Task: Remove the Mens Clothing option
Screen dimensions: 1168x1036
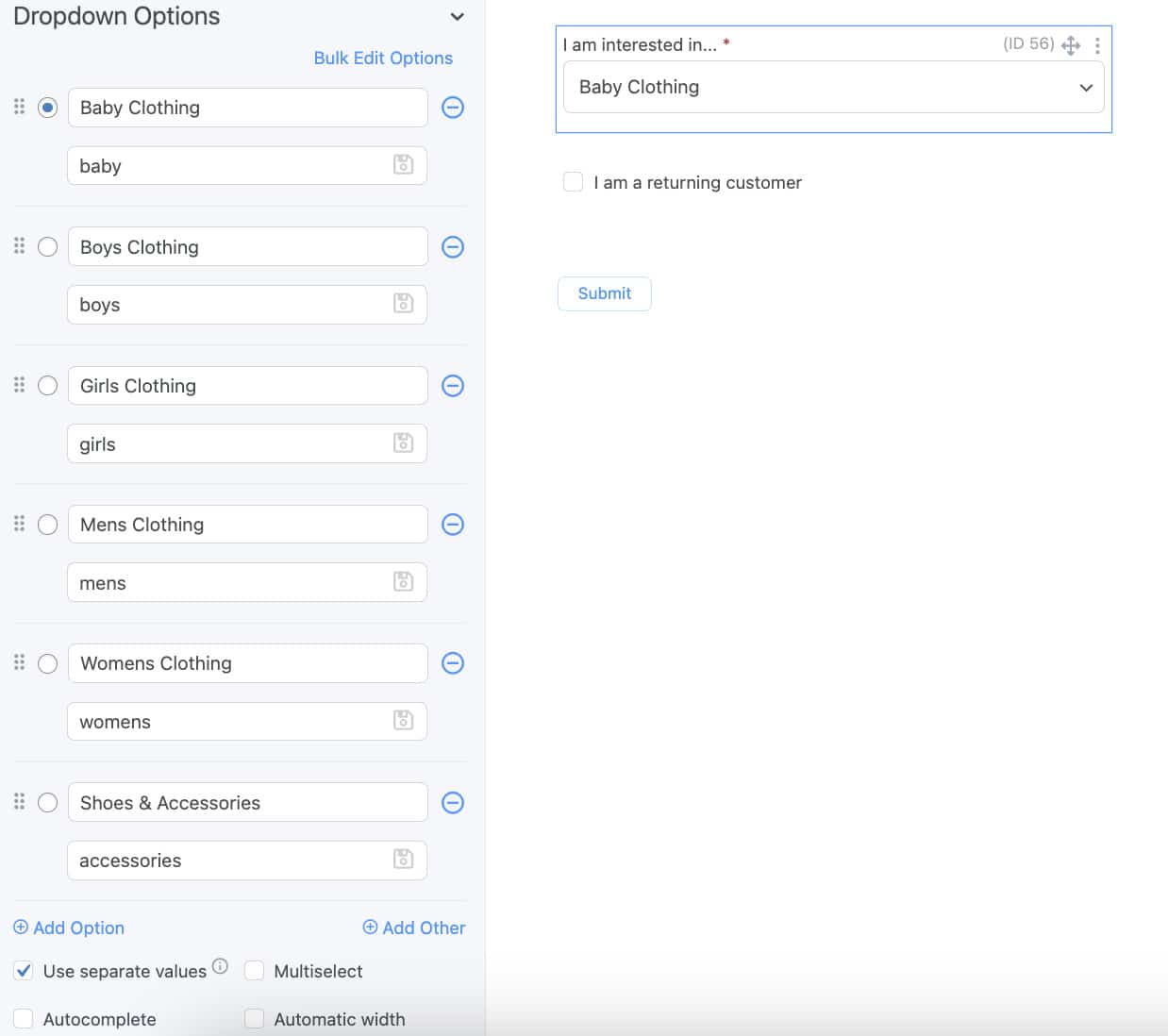Action: click(453, 525)
